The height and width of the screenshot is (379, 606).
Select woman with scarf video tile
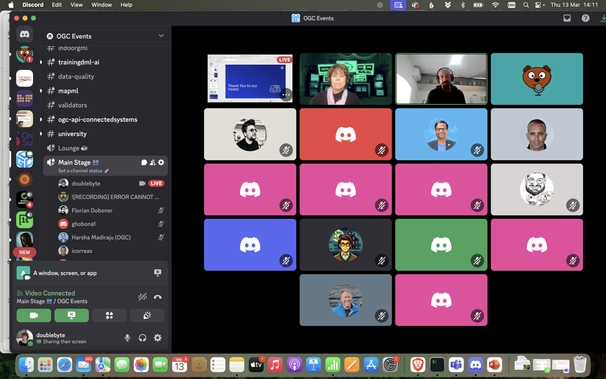pyautogui.click(x=346, y=79)
